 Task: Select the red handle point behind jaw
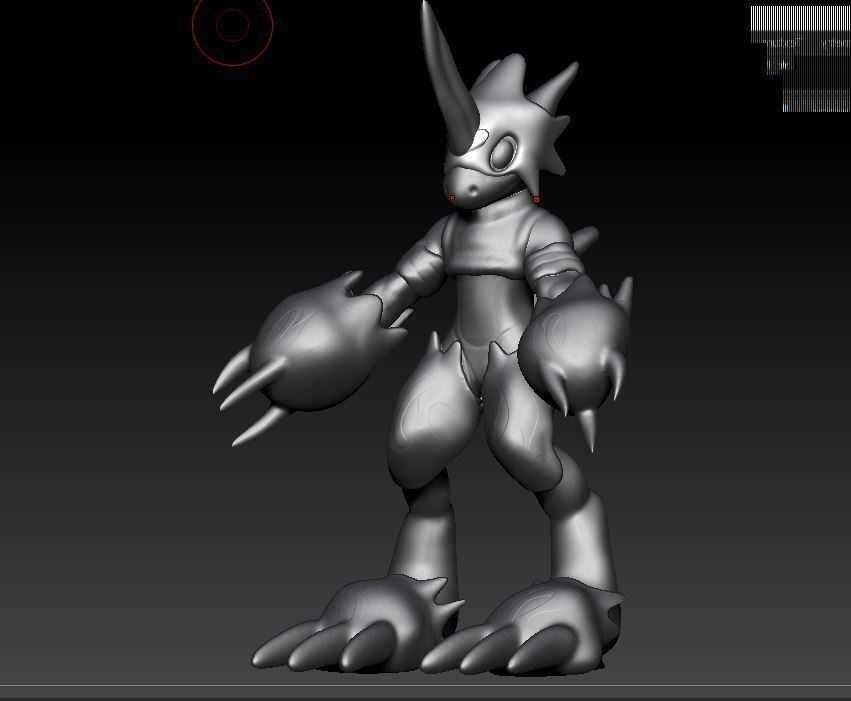pos(536,200)
